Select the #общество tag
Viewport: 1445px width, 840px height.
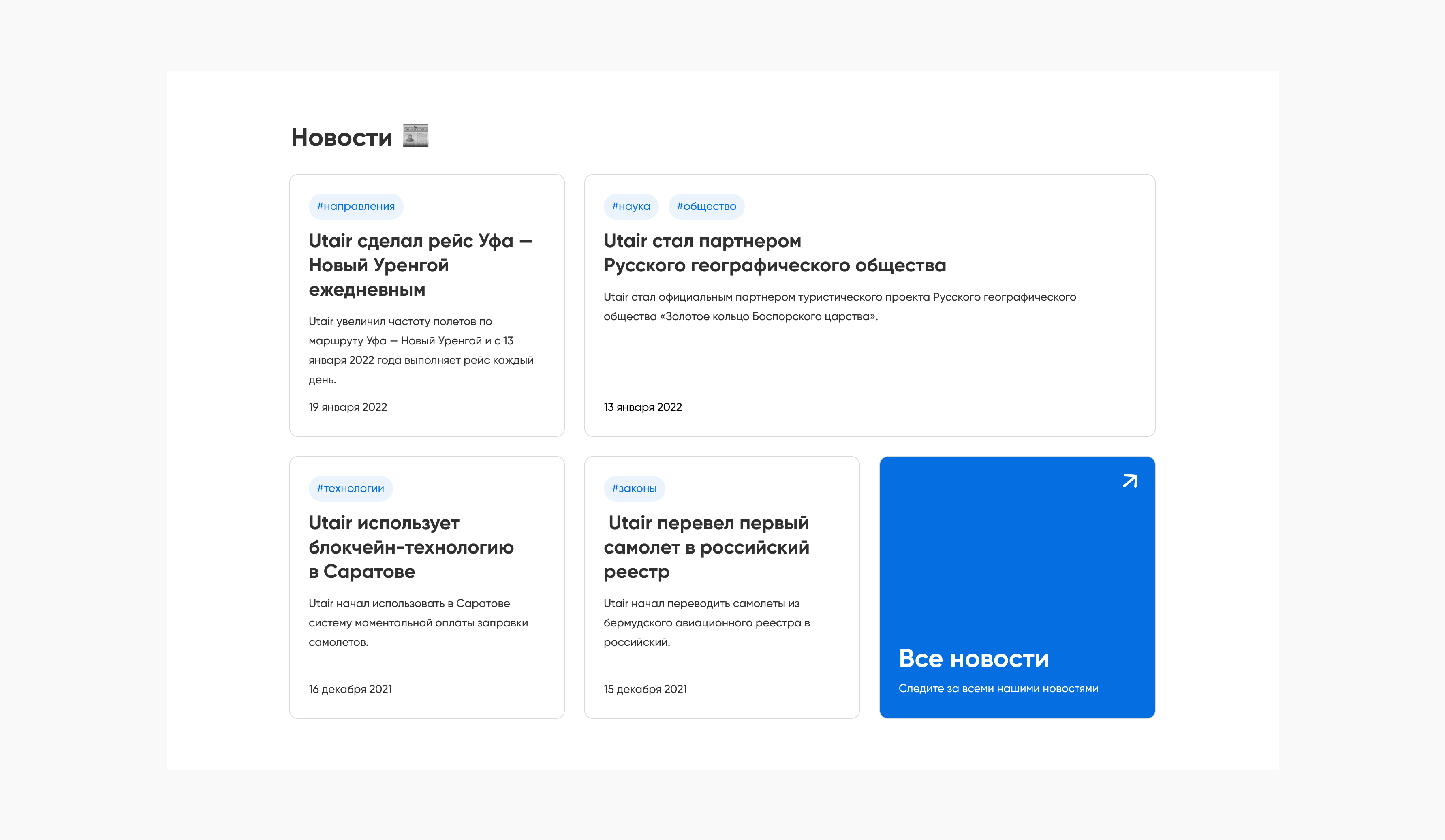click(x=705, y=206)
